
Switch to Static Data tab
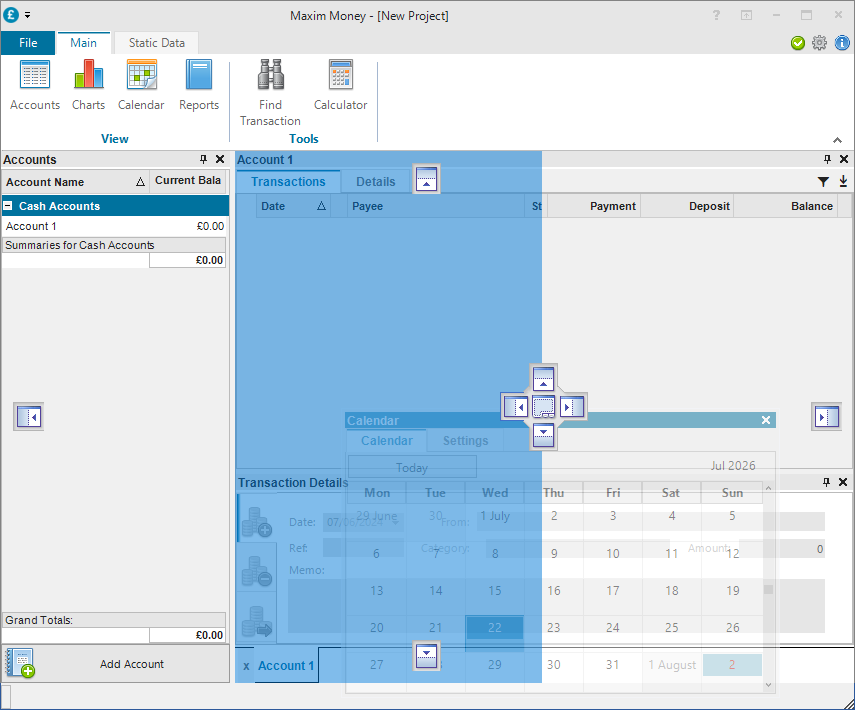(156, 43)
